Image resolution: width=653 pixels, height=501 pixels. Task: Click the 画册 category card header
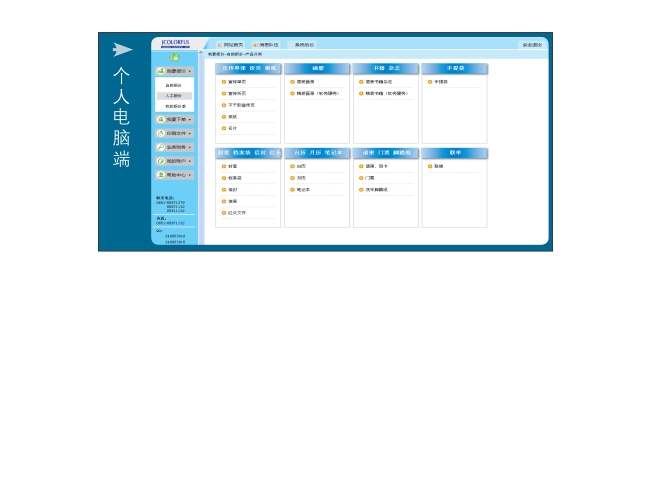point(317,68)
